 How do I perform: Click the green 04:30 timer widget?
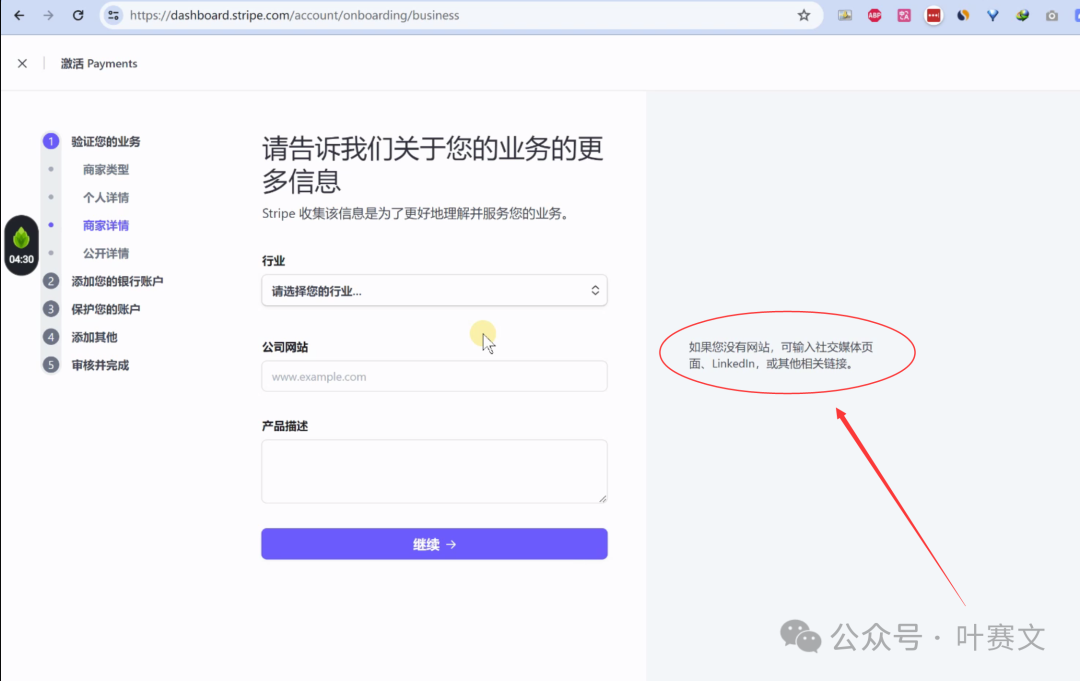(21, 246)
